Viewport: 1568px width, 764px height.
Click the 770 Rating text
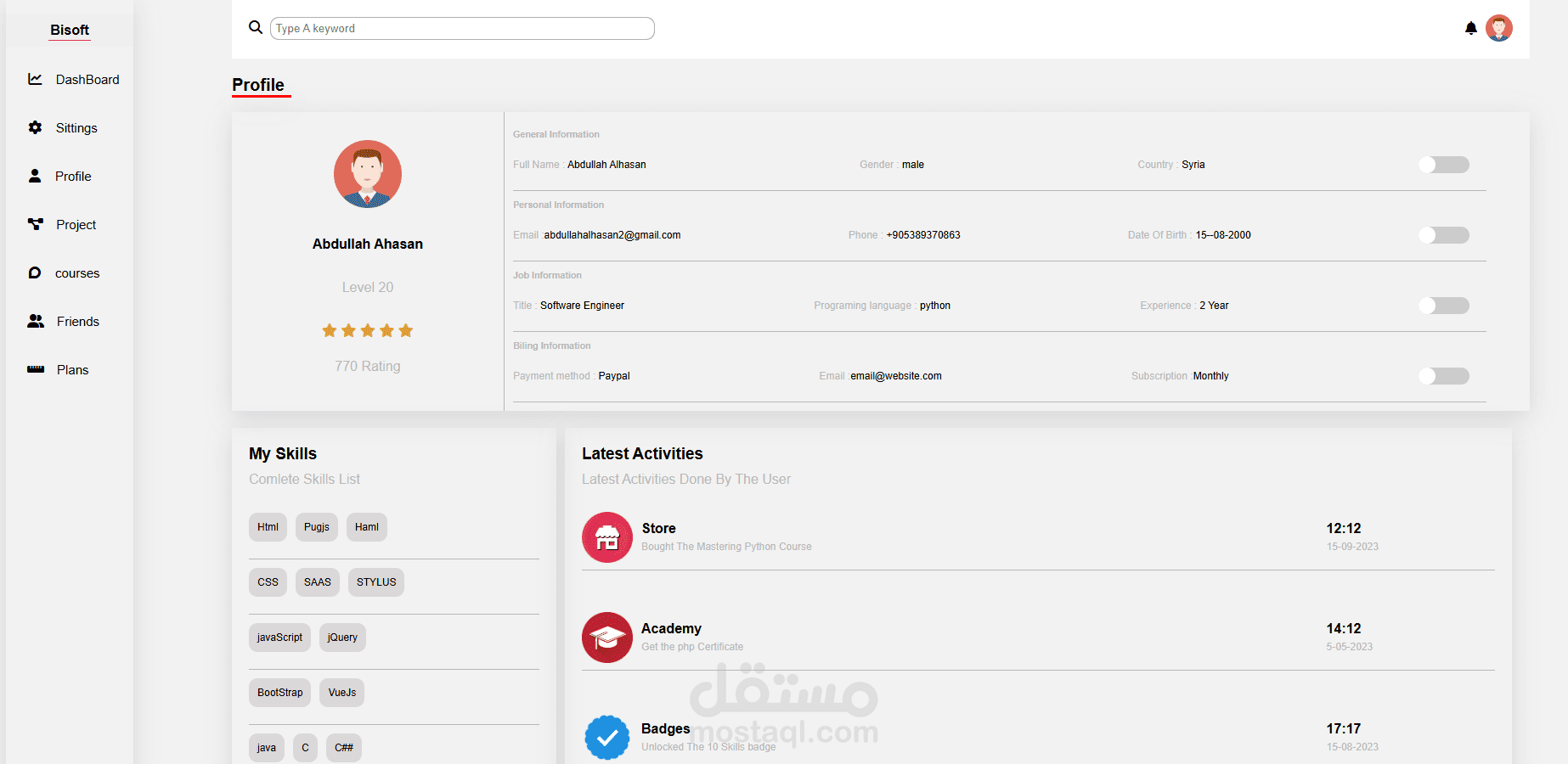(368, 366)
